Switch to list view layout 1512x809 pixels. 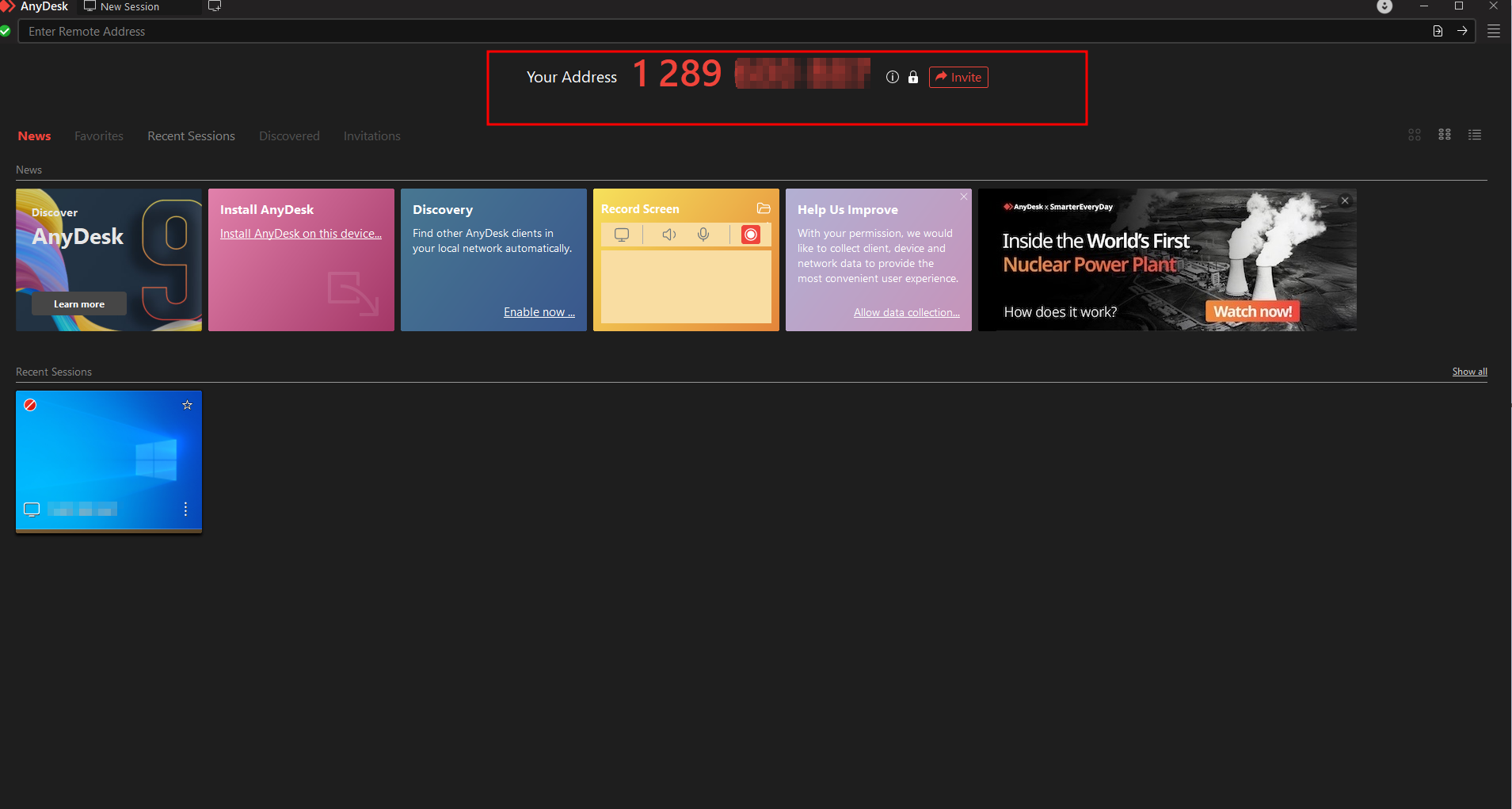[1474, 135]
